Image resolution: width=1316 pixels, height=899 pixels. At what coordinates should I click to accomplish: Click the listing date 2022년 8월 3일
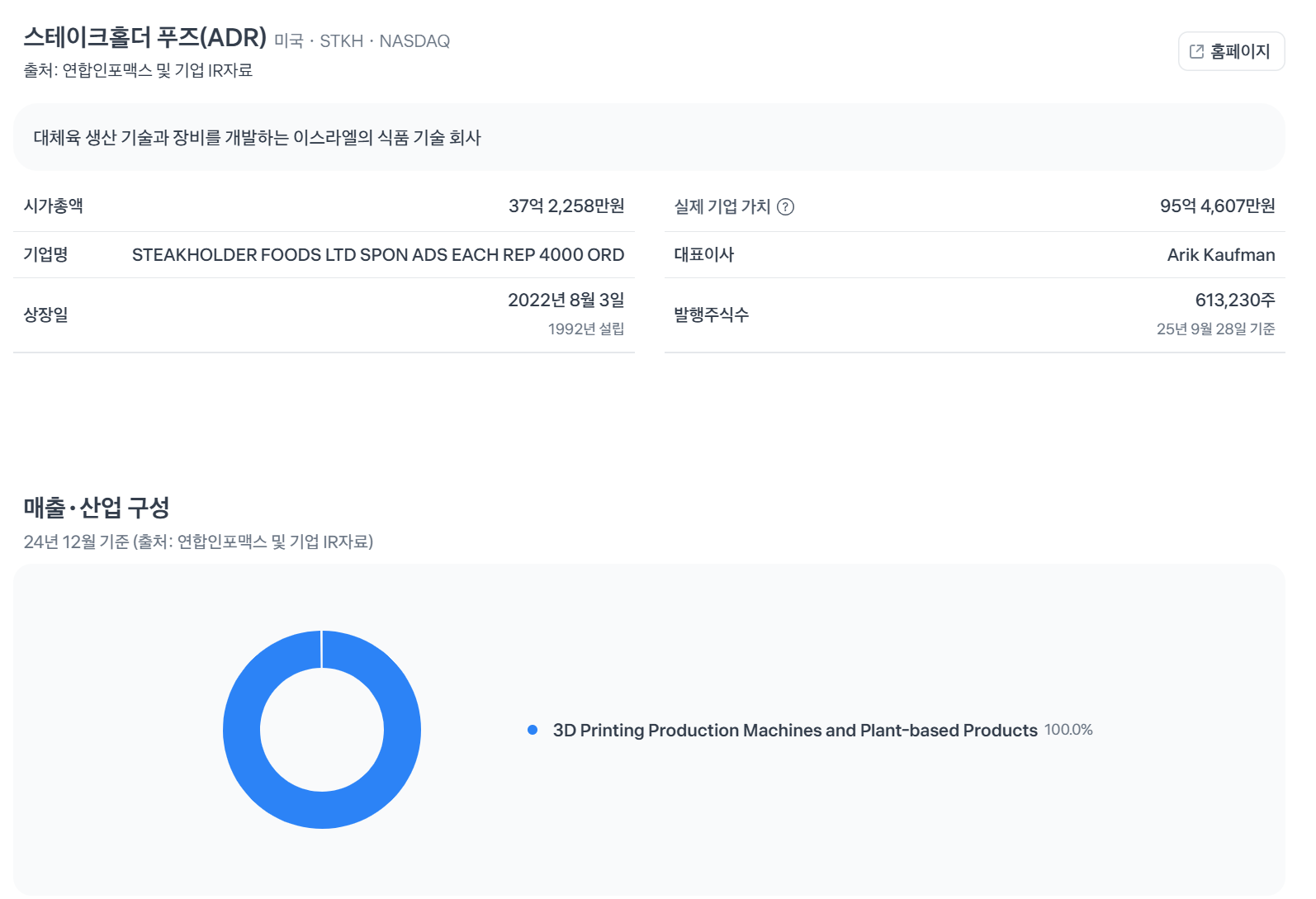click(566, 300)
